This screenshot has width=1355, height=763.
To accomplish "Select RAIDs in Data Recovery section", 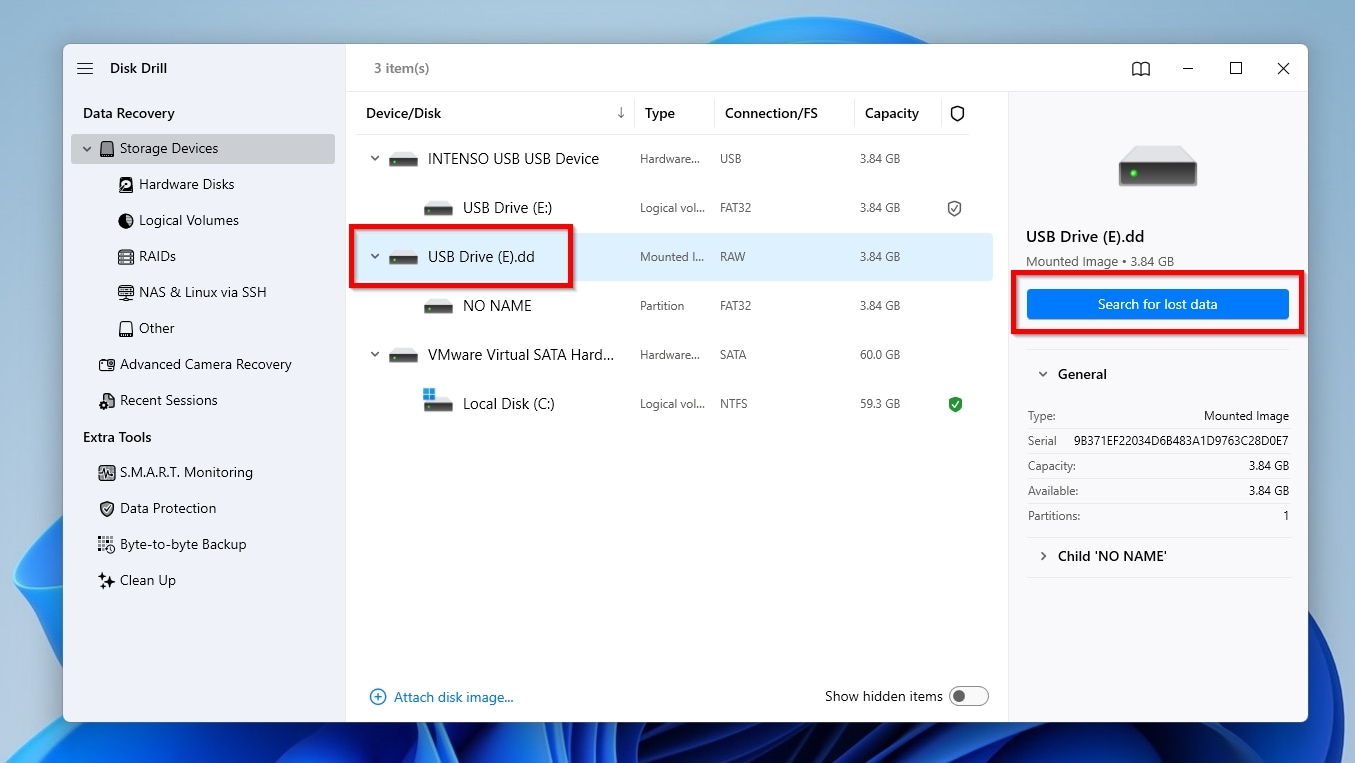I will click(x=158, y=256).
